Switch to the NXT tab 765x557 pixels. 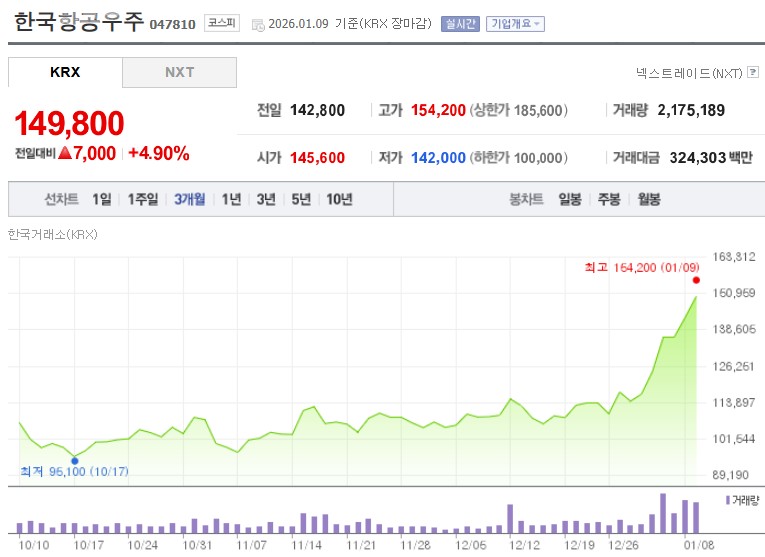[x=180, y=72]
